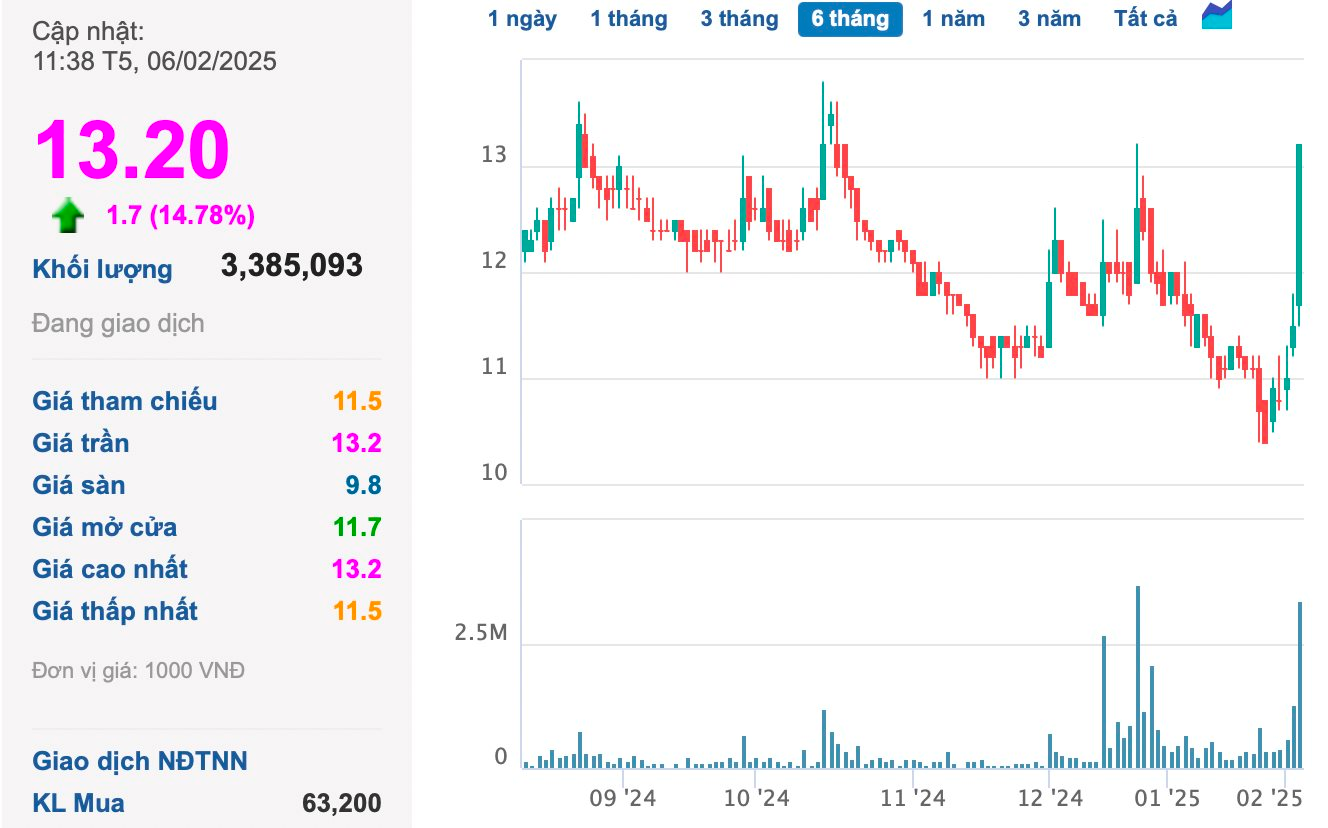Select the KL Mua label
The height and width of the screenshot is (828, 1328).
[x=78, y=804]
